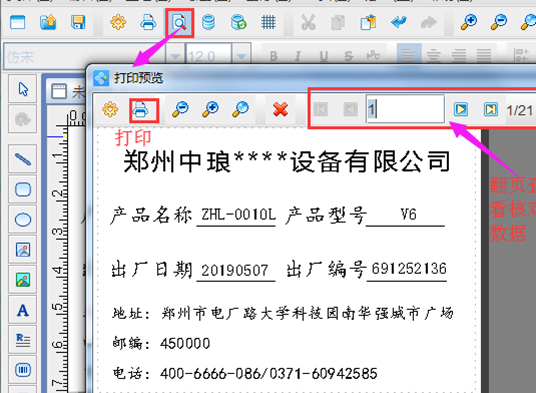Expand the font size dropdown arrow
Viewport: 536px width, 393px height.
pyautogui.click(x=241, y=56)
